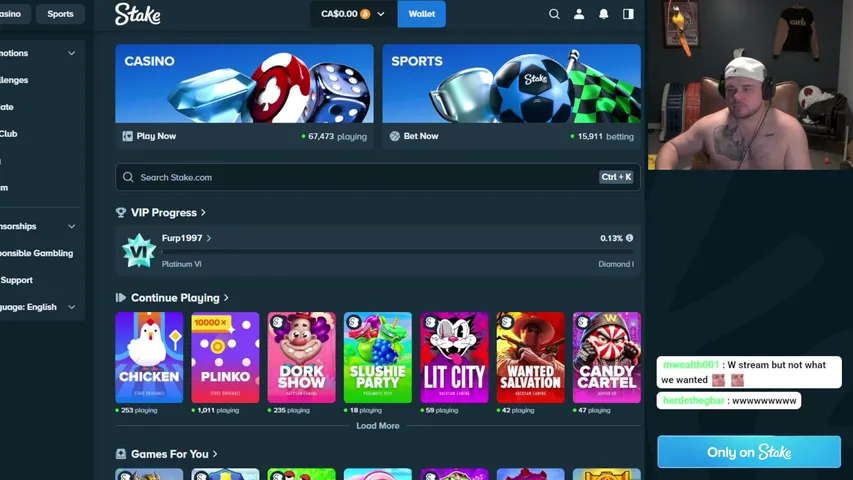This screenshot has width=853, height=480.
Task: Open the CA$0.00 balance dropdown
Action: pyautogui.click(x=353, y=14)
